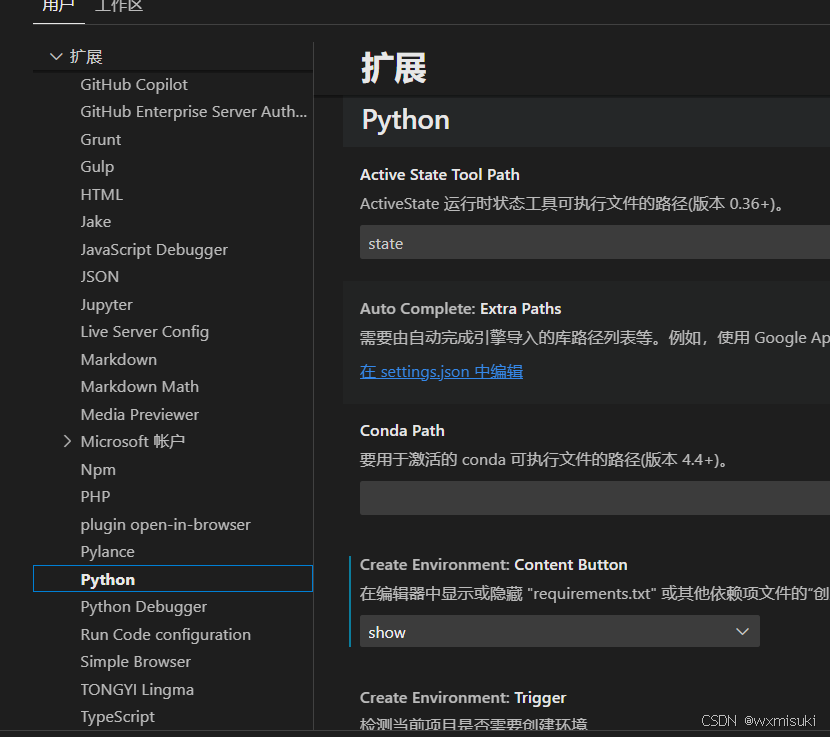Select GitHub Enterprise Server Auth settings

[193, 111]
